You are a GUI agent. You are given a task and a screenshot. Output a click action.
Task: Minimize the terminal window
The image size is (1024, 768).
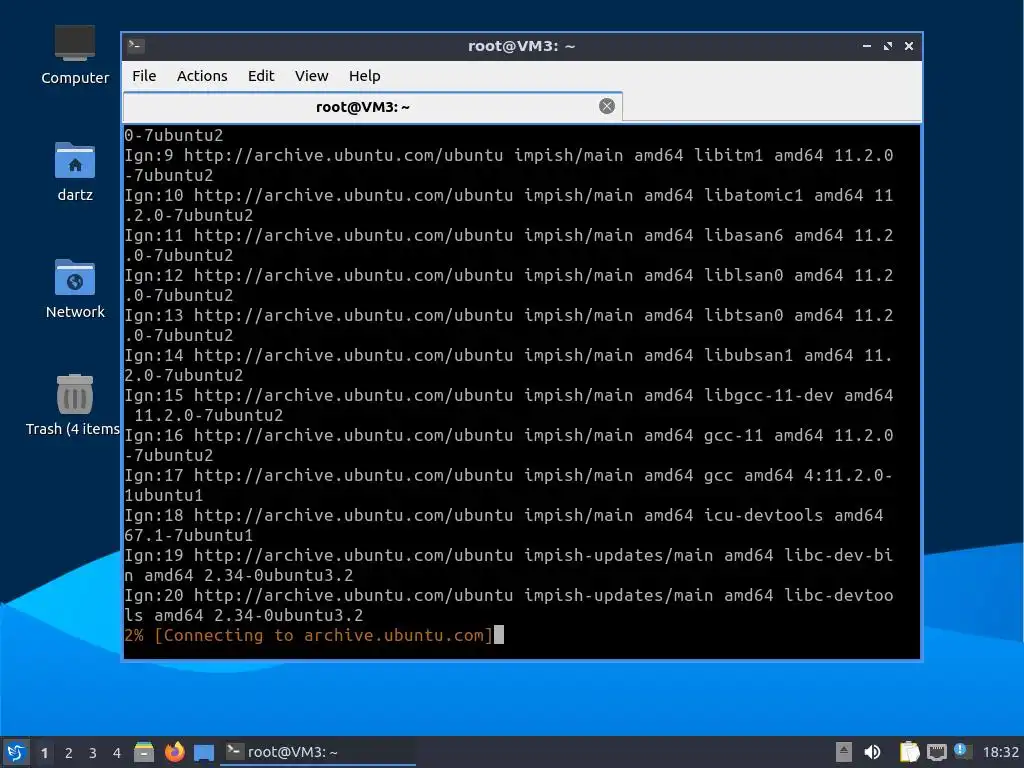click(867, 46)
